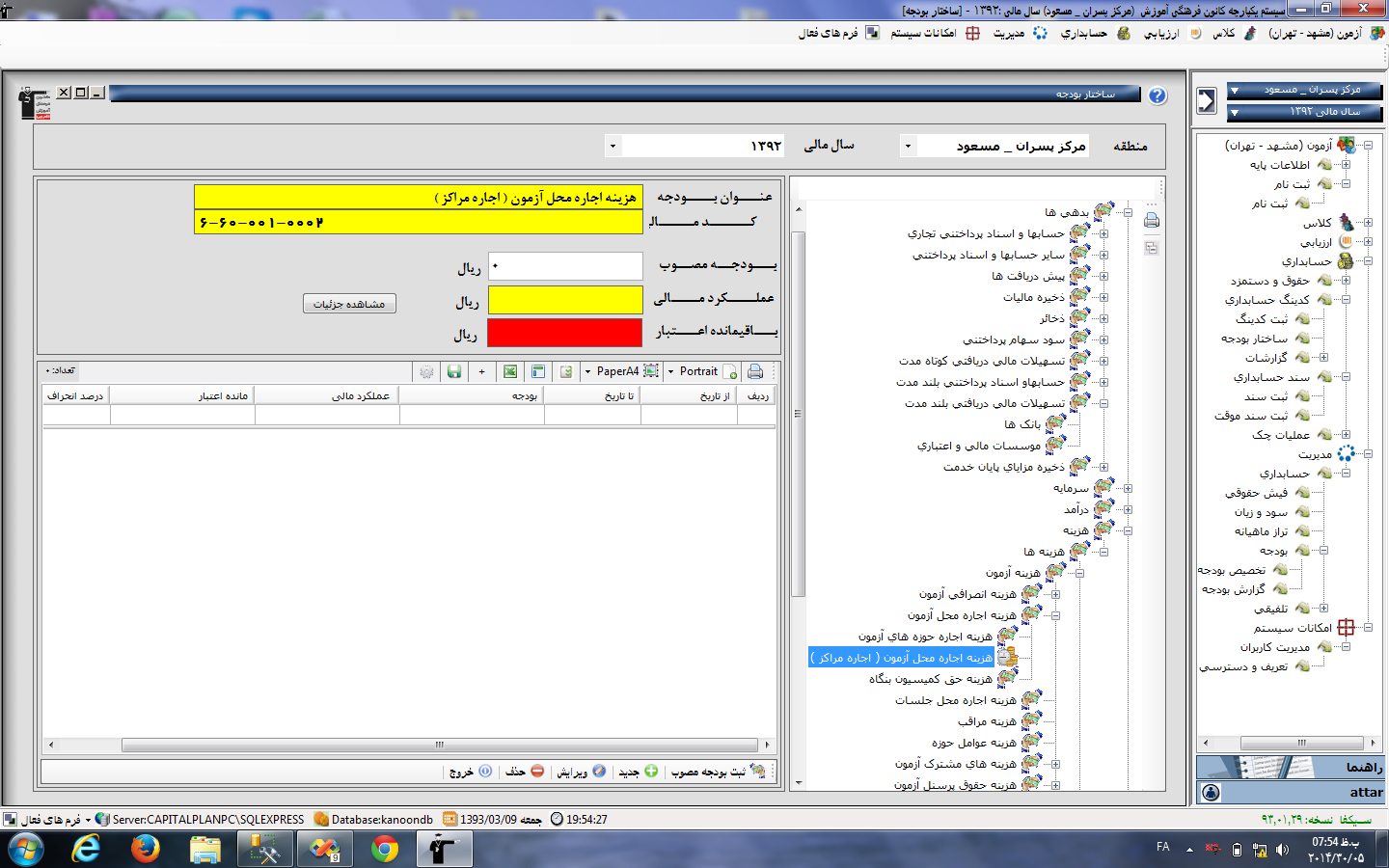The width and height of the screenshot is (1389, 868).
Task: Click the arrow icon that collapses the side panel
Action: pos(1207,100)
